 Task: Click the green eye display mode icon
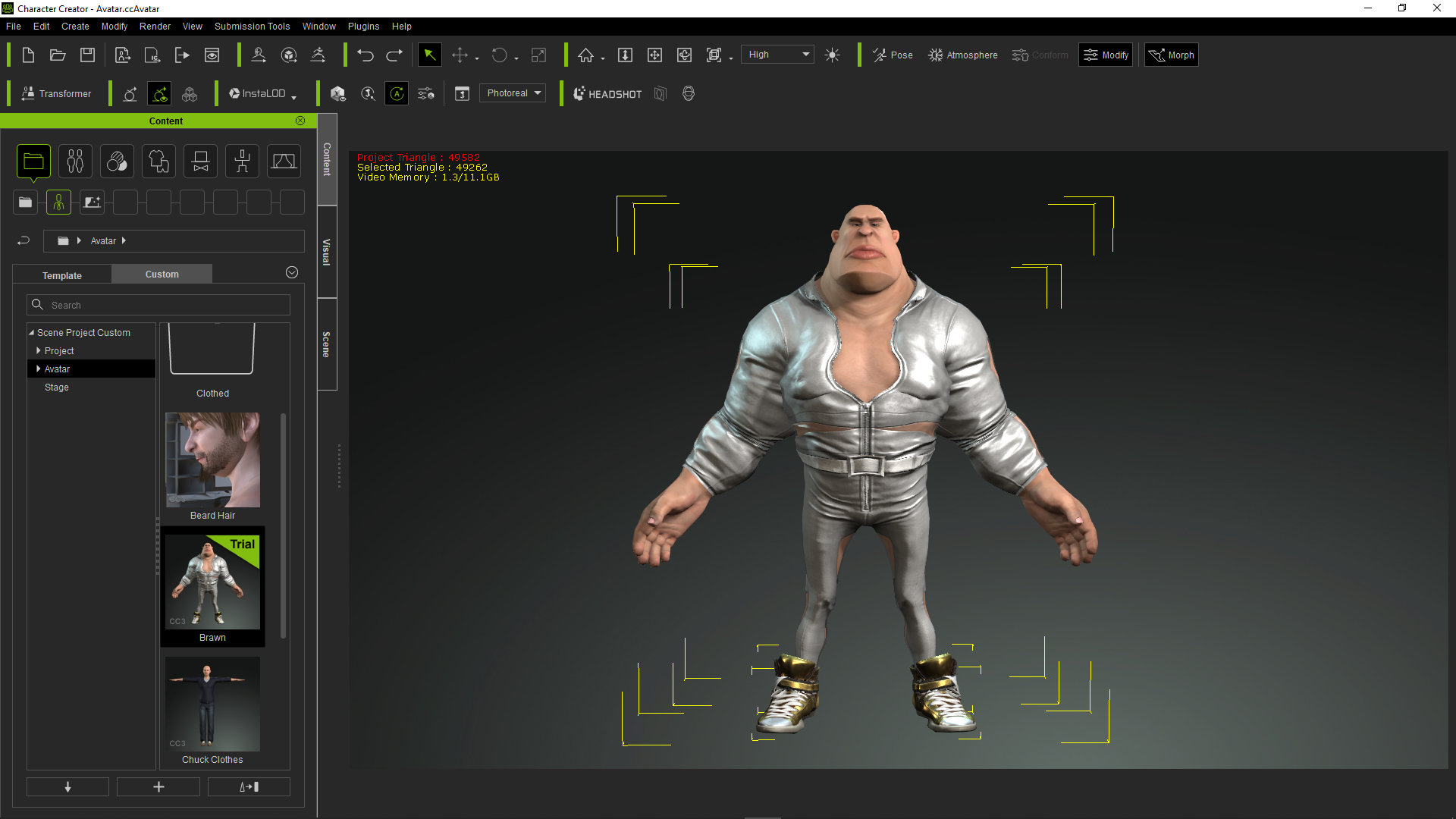click(159, 93)
